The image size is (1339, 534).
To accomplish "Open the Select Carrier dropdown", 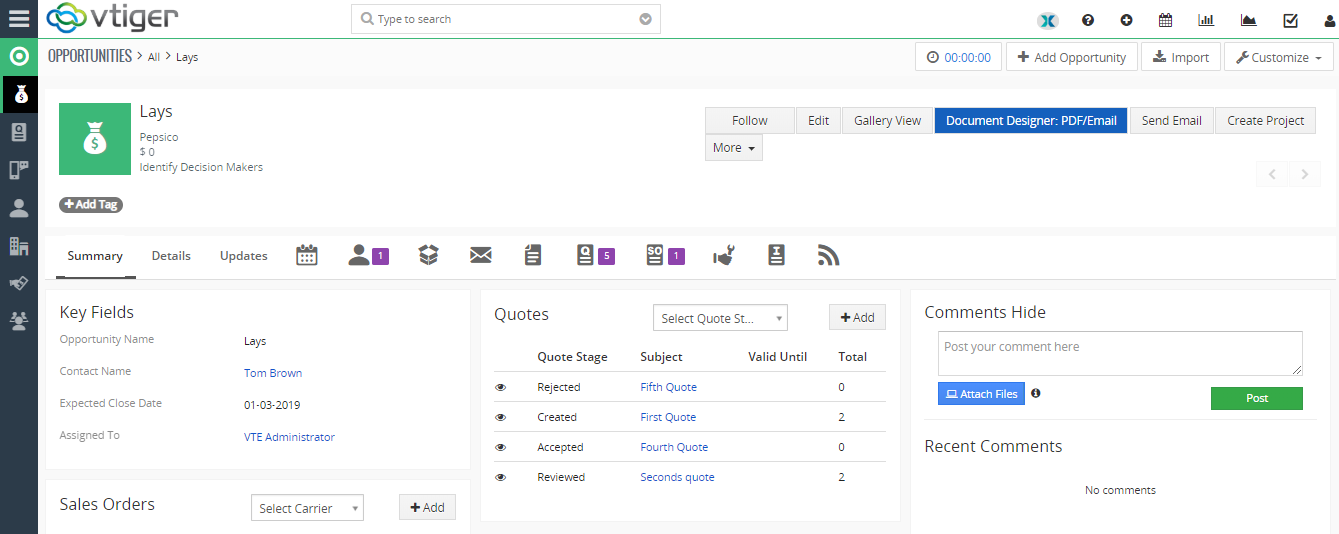I will point(307,508).
